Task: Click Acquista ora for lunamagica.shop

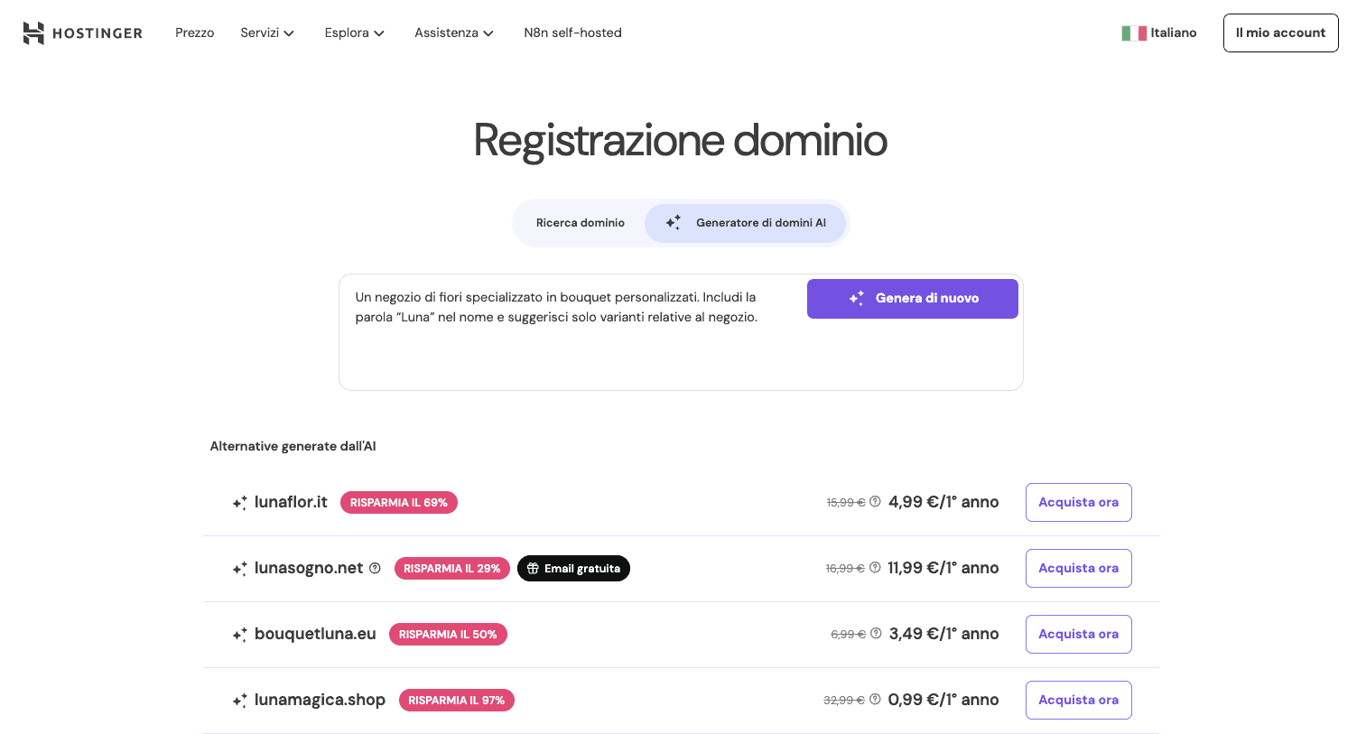Action: click(1078, 700)
